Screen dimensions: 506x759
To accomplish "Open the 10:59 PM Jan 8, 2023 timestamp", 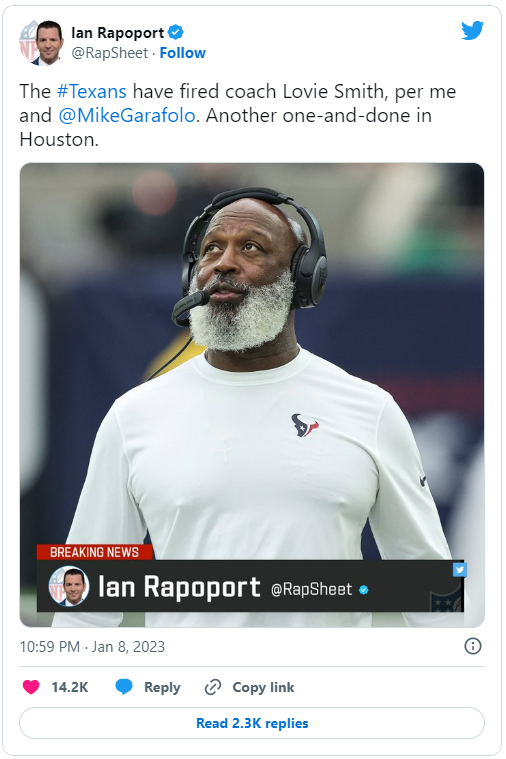I will pos(92,647).
